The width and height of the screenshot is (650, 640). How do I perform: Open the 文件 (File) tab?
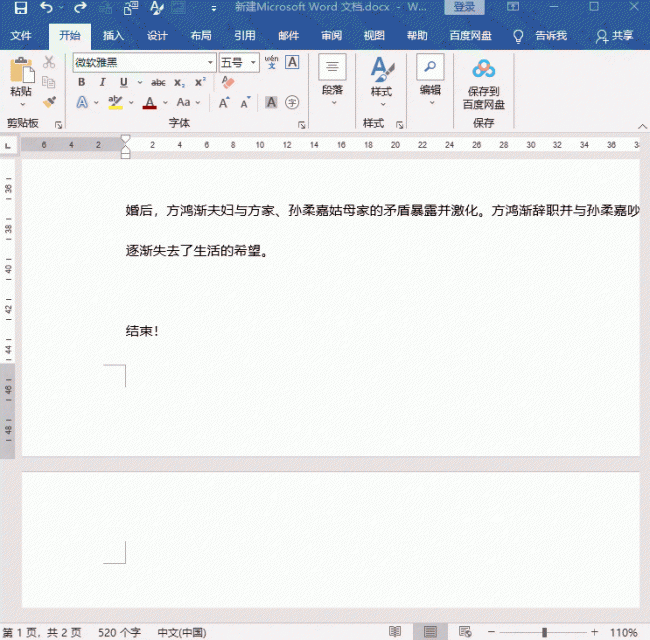pos(21,36)
